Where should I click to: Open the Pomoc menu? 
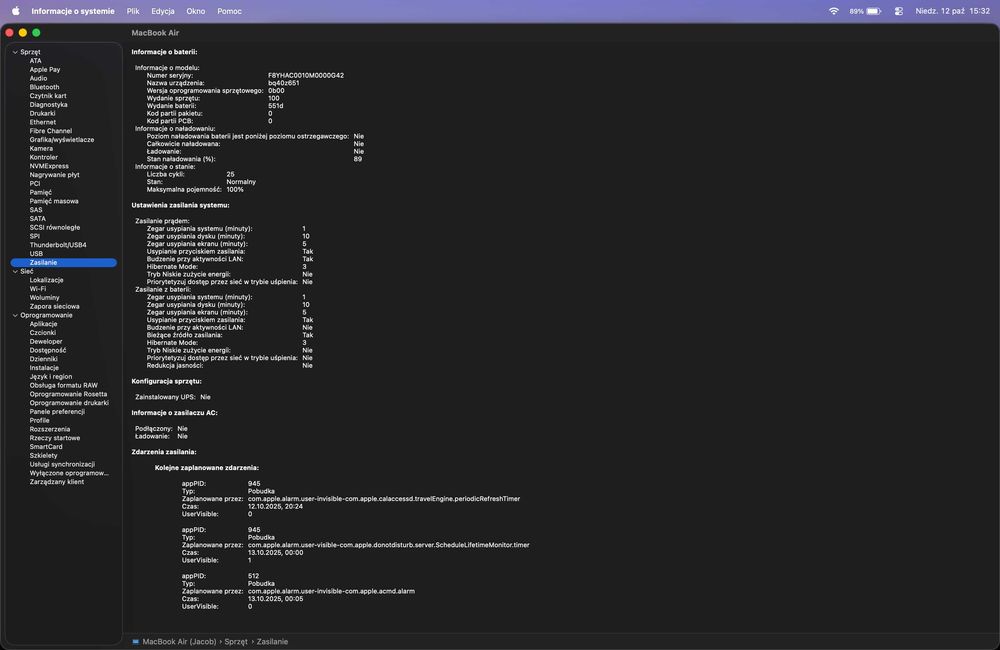pyautogui.click(x=229, y=11)
